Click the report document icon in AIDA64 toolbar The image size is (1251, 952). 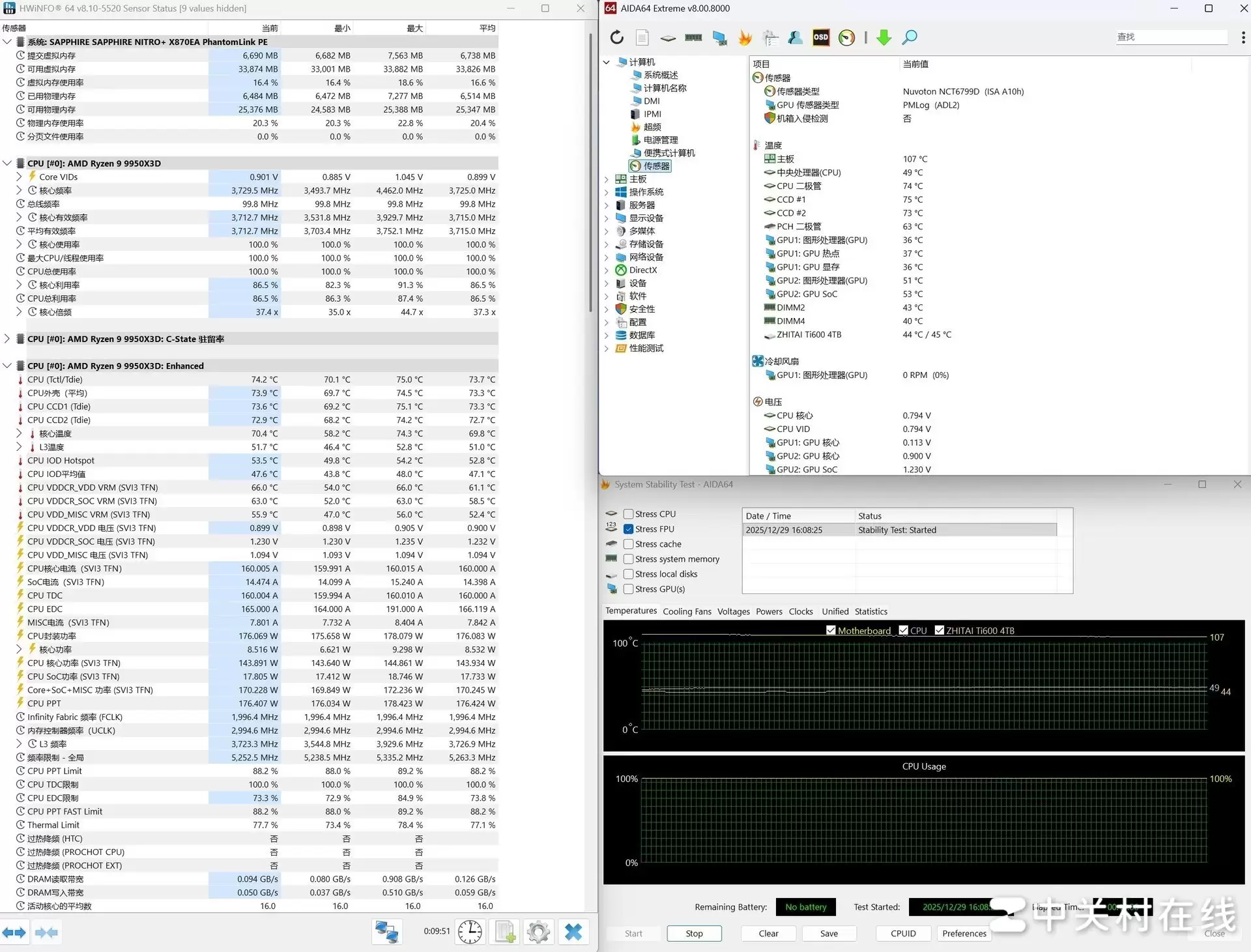(642, 38)
